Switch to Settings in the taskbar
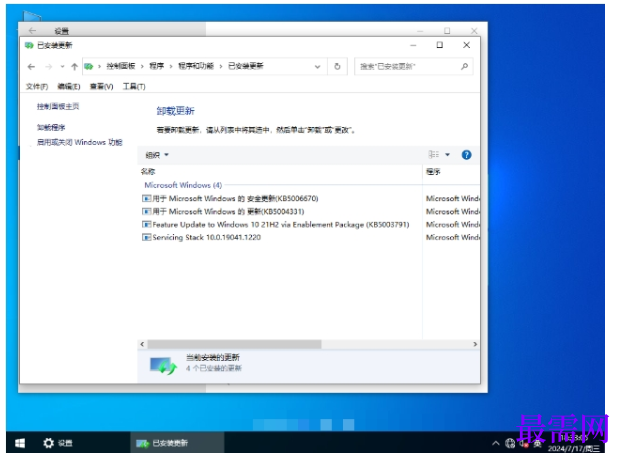The image size is (628, 460). [x=58, y=443]
